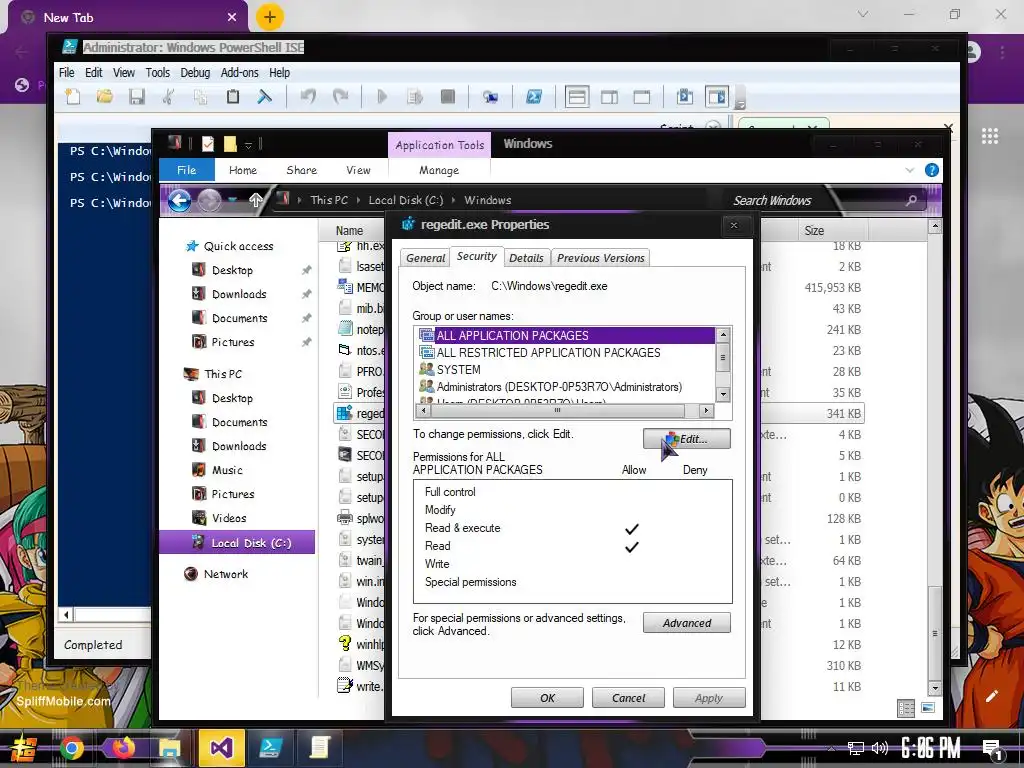Switch to General tab in Properties

point(425,258)
